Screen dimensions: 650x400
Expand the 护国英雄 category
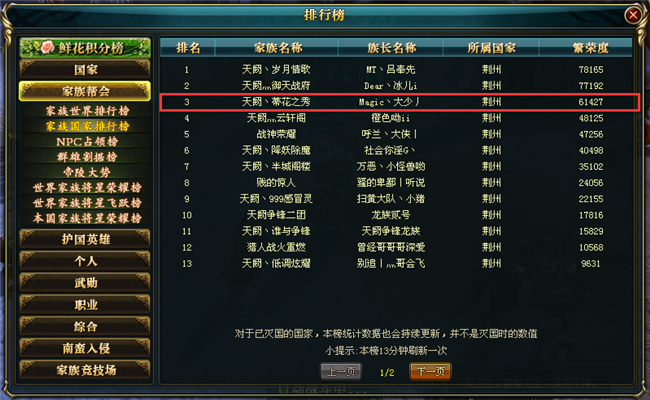(x=85, y=239)
